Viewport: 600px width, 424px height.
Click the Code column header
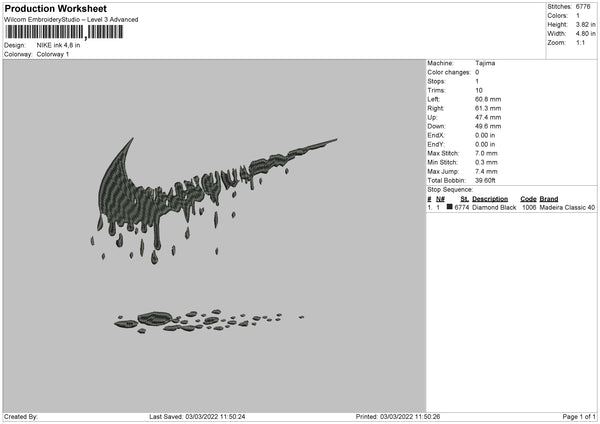528,199
